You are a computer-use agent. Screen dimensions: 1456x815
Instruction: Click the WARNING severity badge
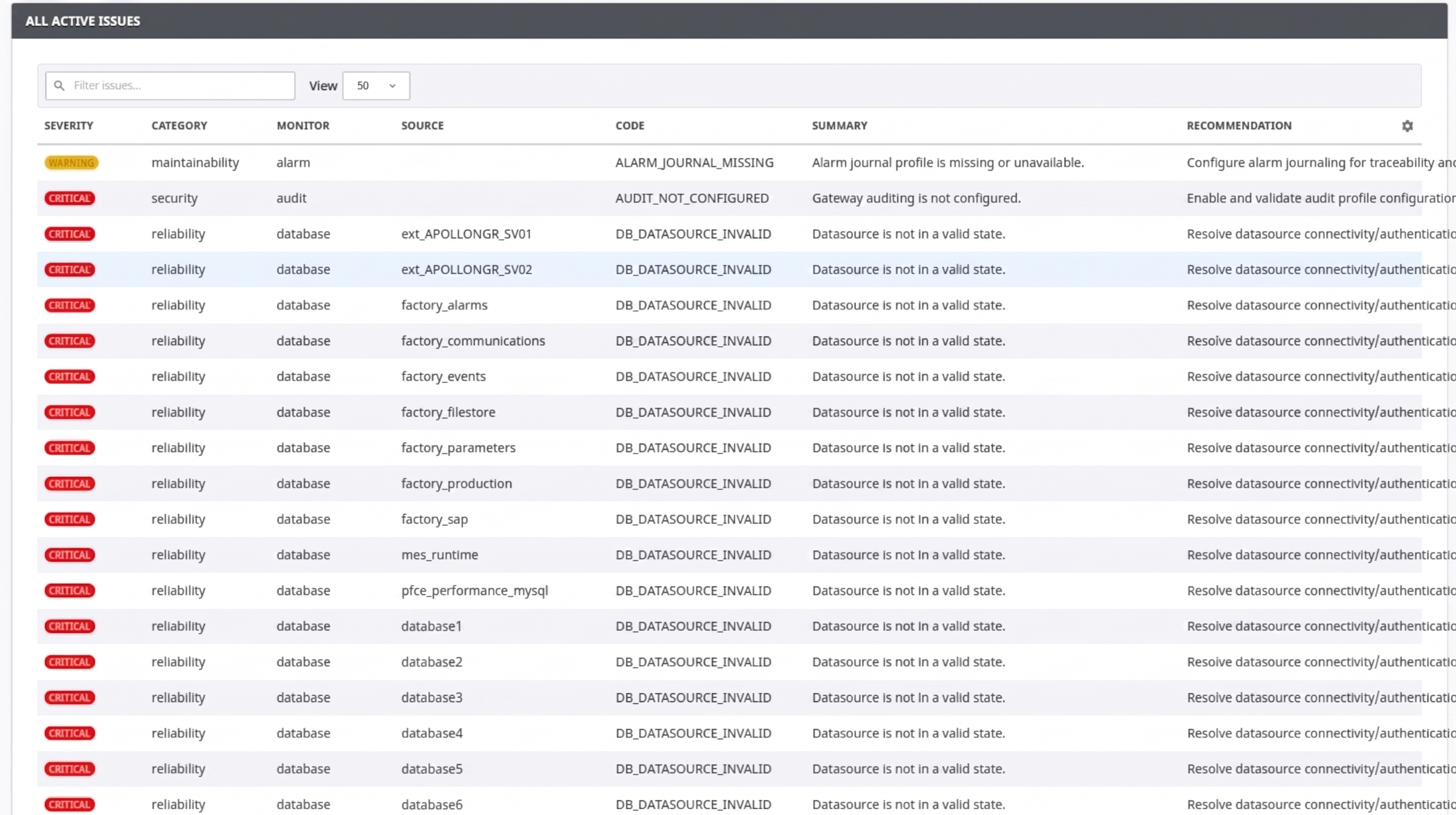[71, 163]
